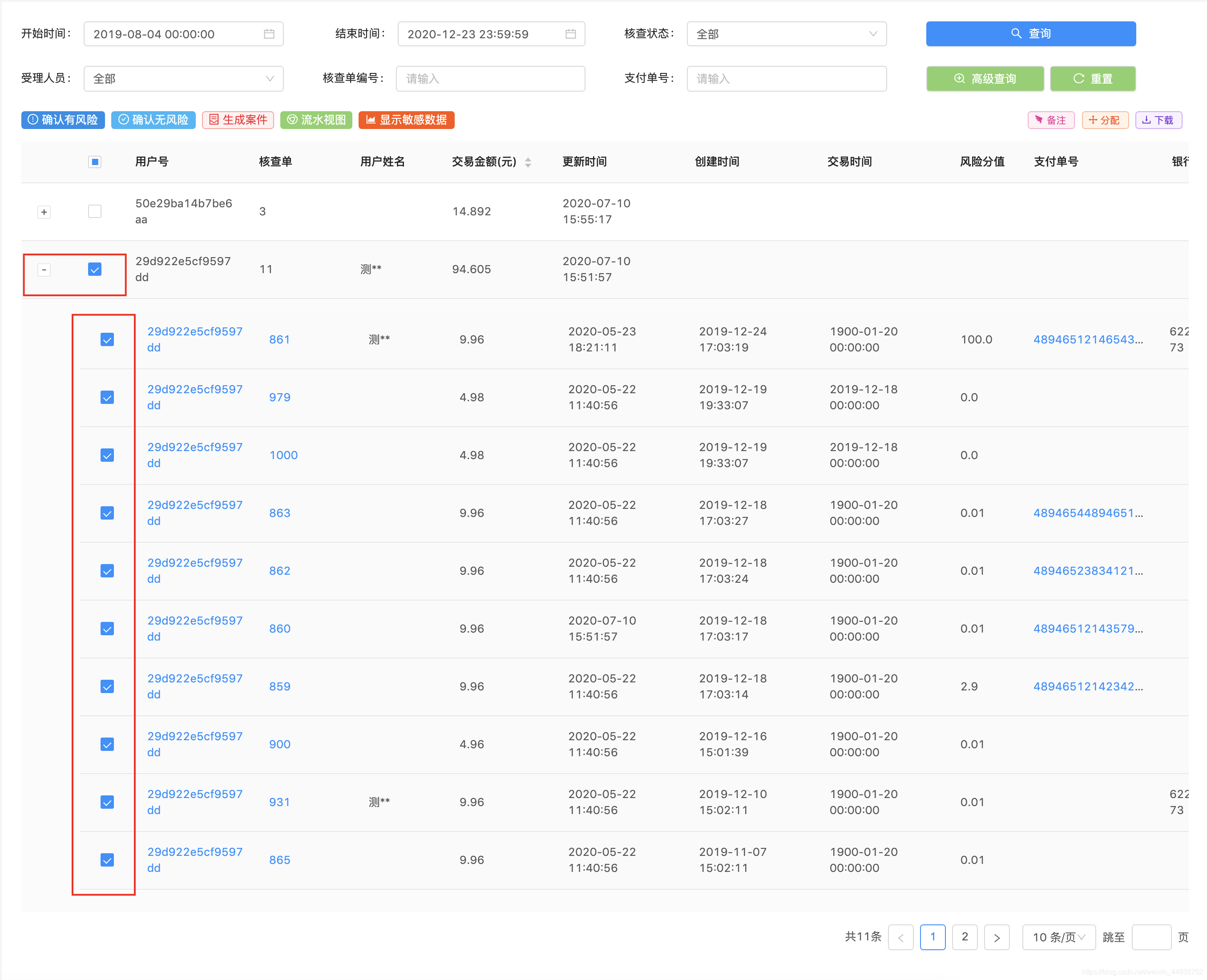Click the 备注 remark button
This screenshot has height=980, width=1207.
[x=1051, y=120]
